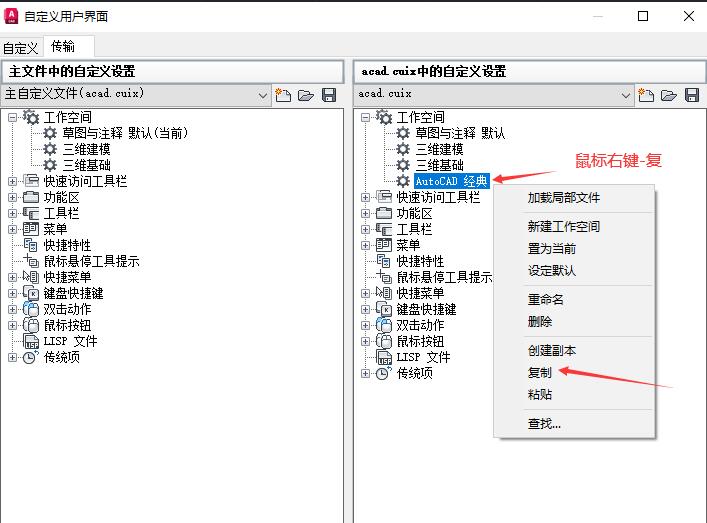Click LISP 文件 icon in right tree
Image resolution: width=707 pixels, height=523 pixels.
(x=384, y=358)
